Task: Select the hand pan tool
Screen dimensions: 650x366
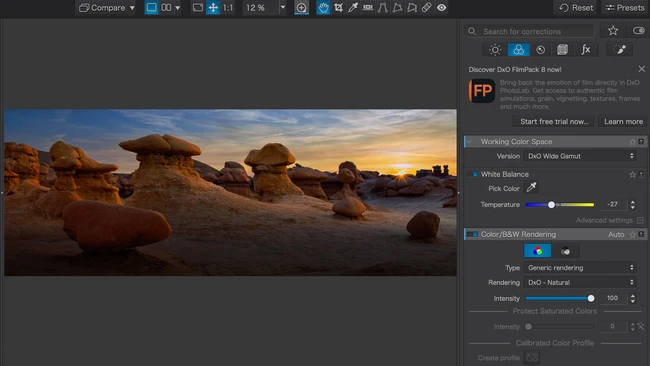Action: [323, 7]
